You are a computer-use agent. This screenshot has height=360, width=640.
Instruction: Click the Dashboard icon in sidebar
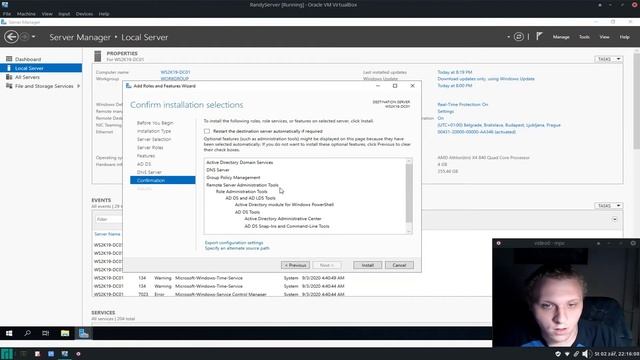click(x=9, y=59)
